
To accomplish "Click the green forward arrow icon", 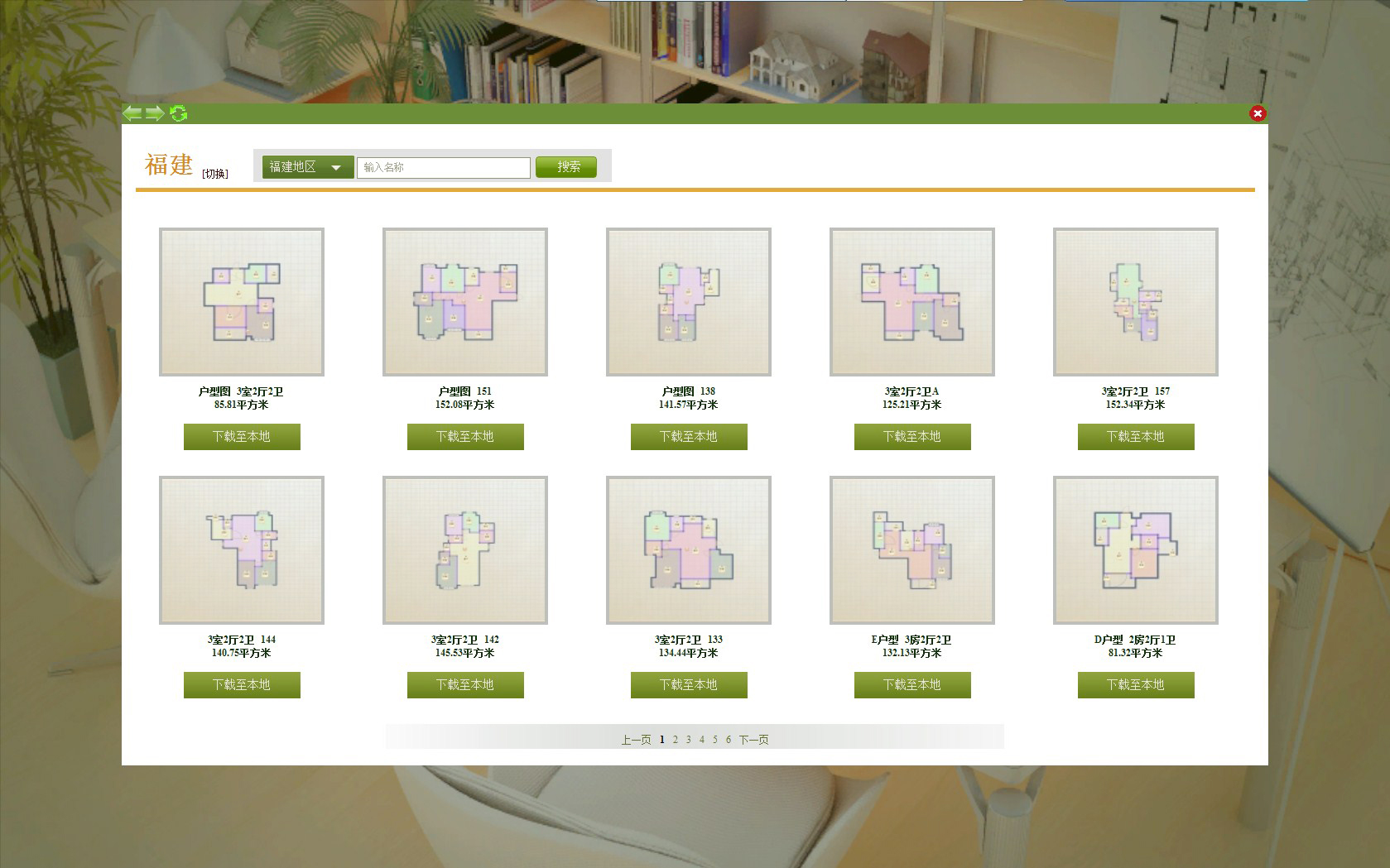I will click(x=155, y=113).
